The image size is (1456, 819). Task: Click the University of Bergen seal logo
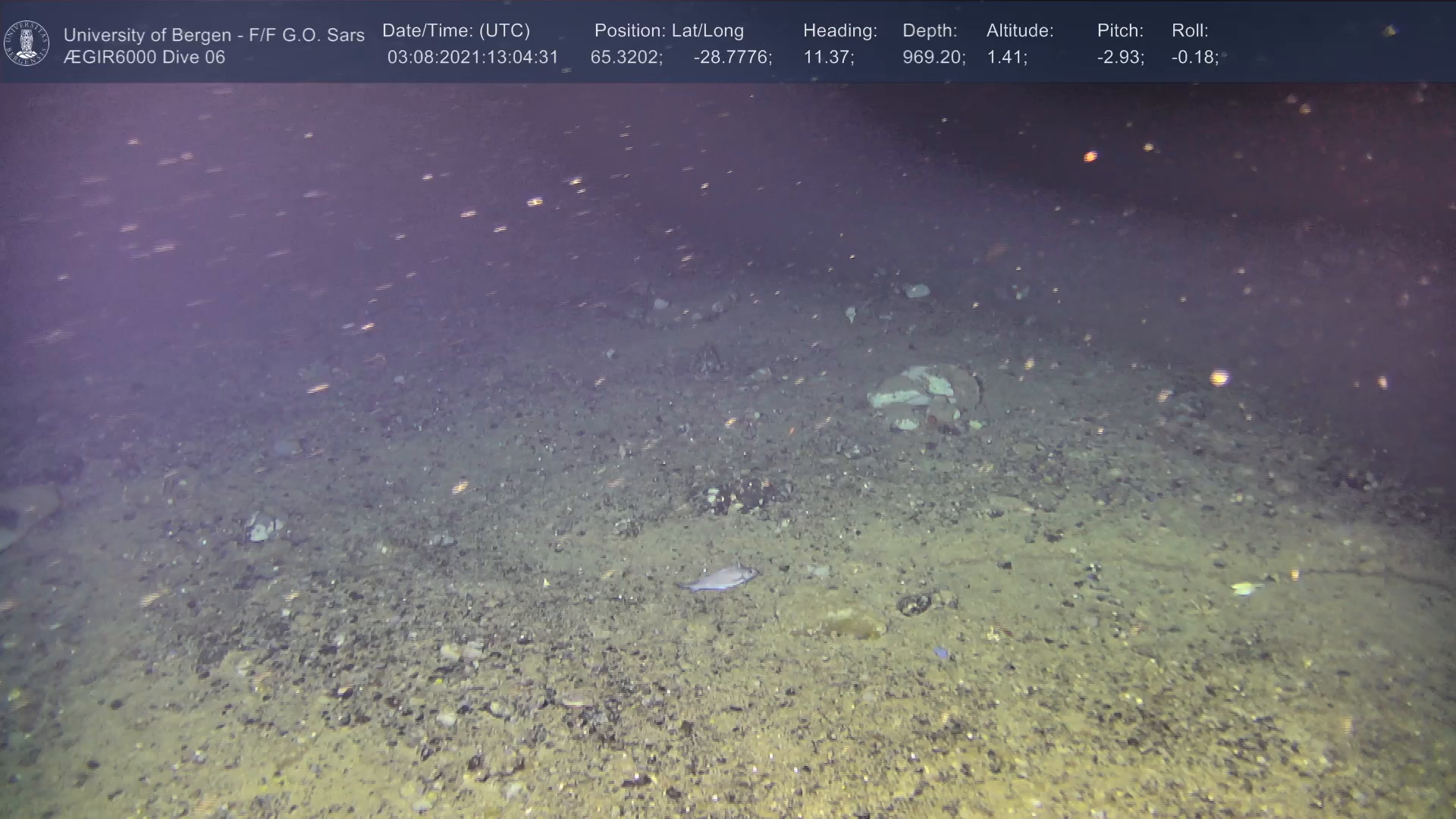(x=27, y=43)
